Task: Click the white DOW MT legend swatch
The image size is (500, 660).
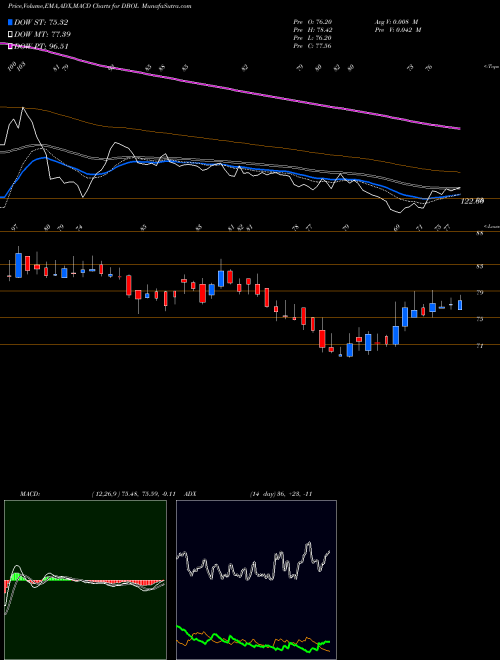Action: tap(10, 35)
